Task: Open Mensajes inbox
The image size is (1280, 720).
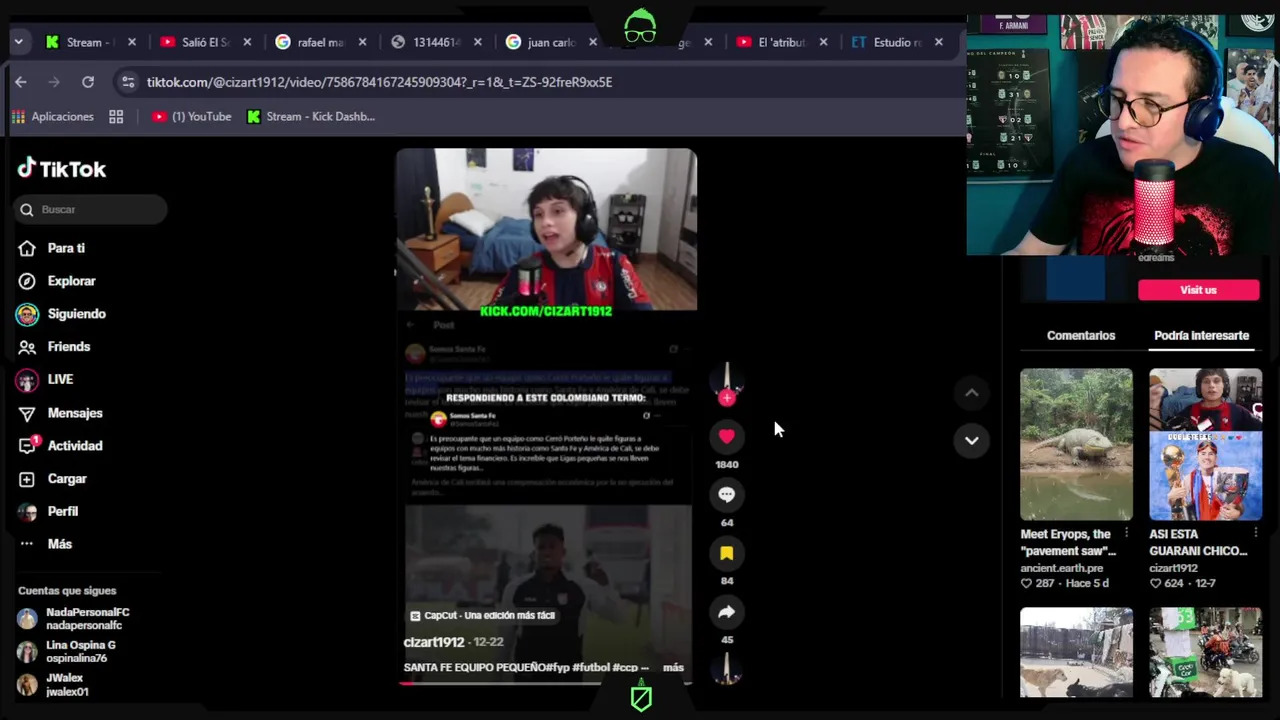Action: (x=61, y=413)
